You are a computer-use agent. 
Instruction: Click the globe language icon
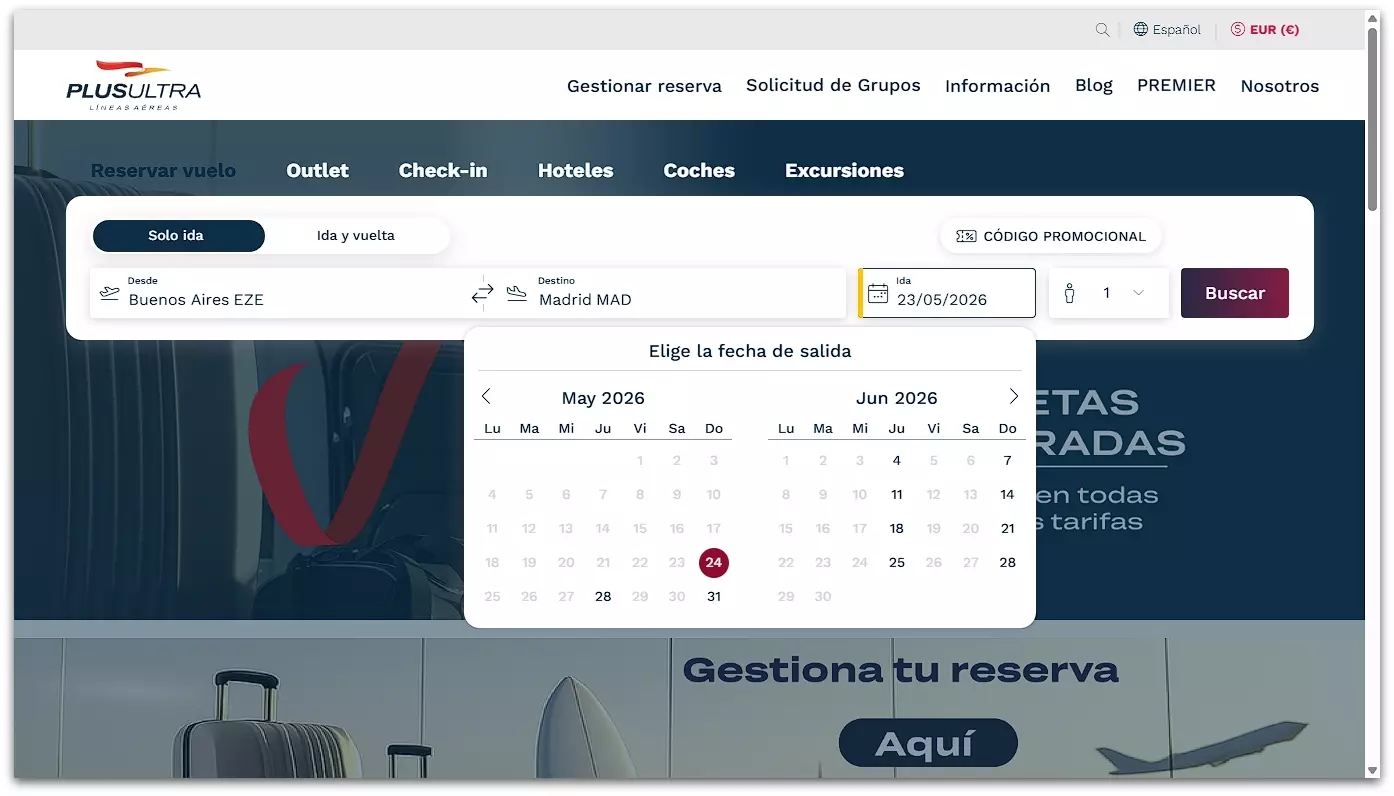(1140, 30)
